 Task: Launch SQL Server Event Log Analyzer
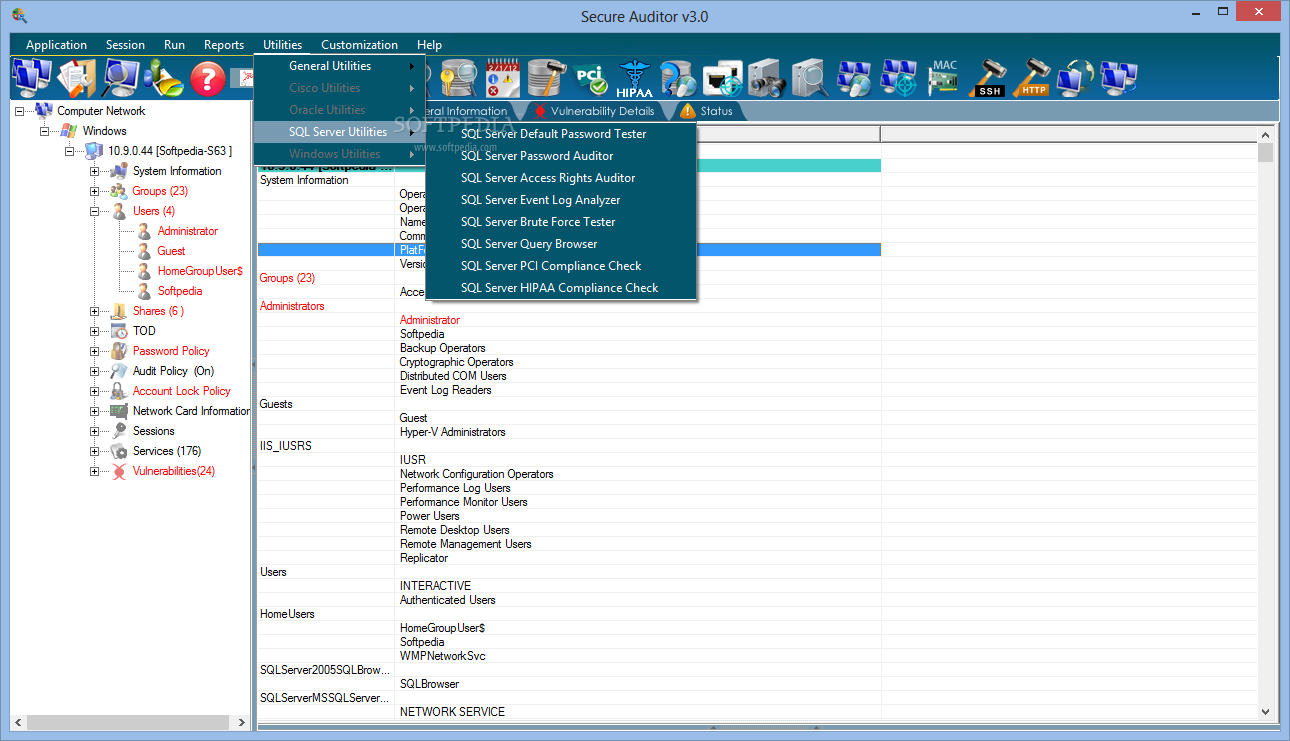(561, 200)
